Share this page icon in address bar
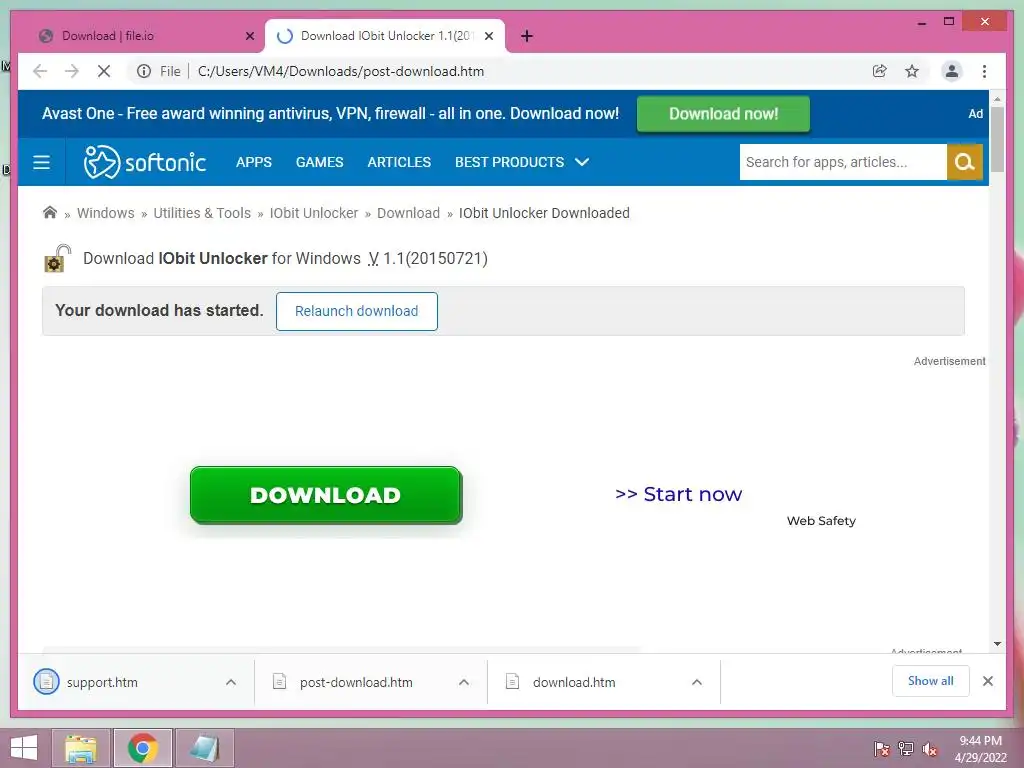Image resolution: width=1024 pixels, height=768 pixels. pyautogui.click(x=880, y=71)
